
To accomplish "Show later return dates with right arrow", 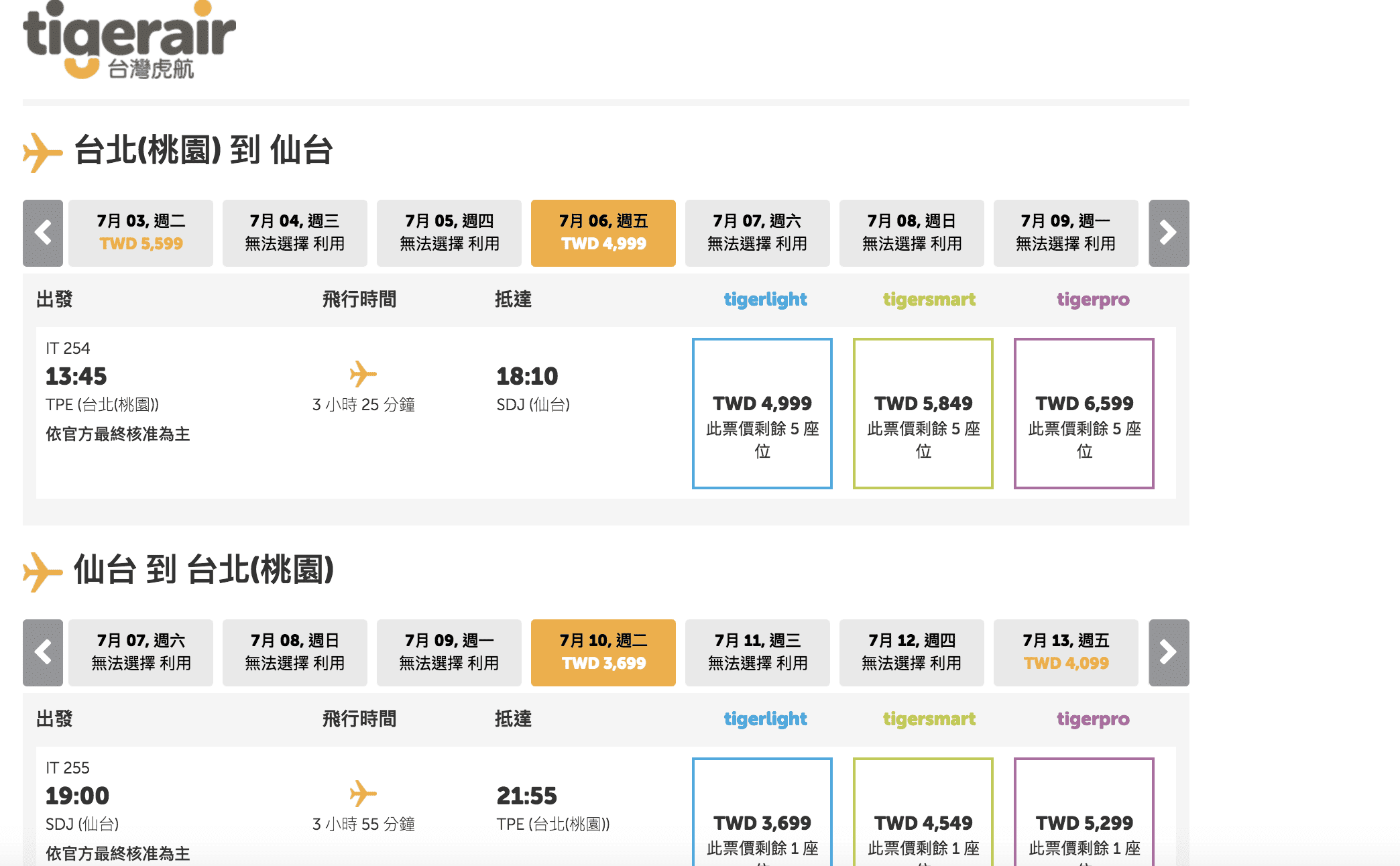I will (x=1169, y=653).
